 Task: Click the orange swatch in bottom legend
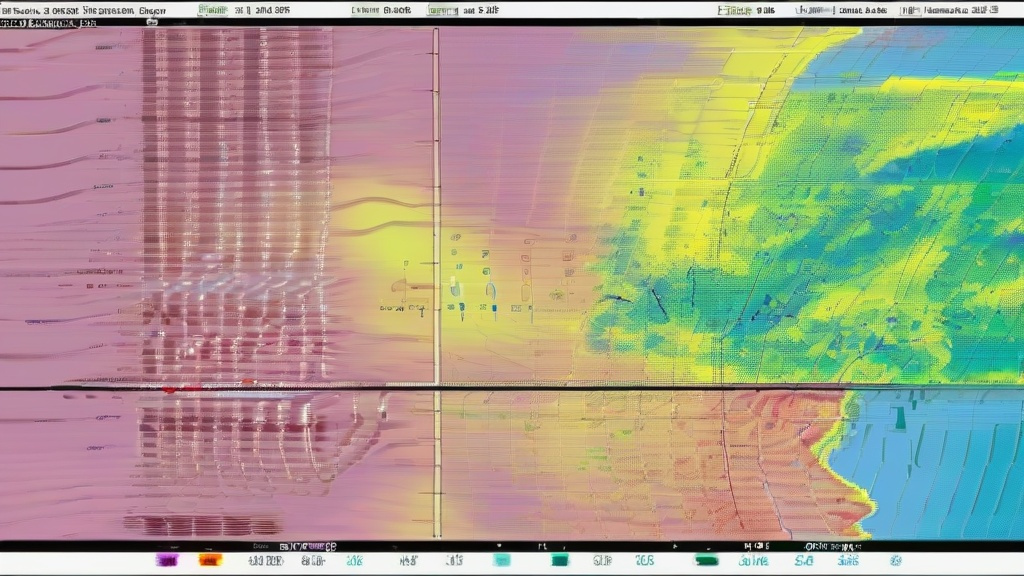pyautogui.click(x=210, y=560)
